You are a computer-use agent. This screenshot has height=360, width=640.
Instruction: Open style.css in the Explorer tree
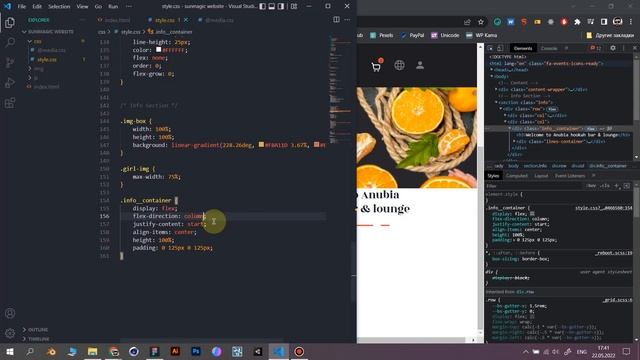pyautogui.click(x=47, y=60)
